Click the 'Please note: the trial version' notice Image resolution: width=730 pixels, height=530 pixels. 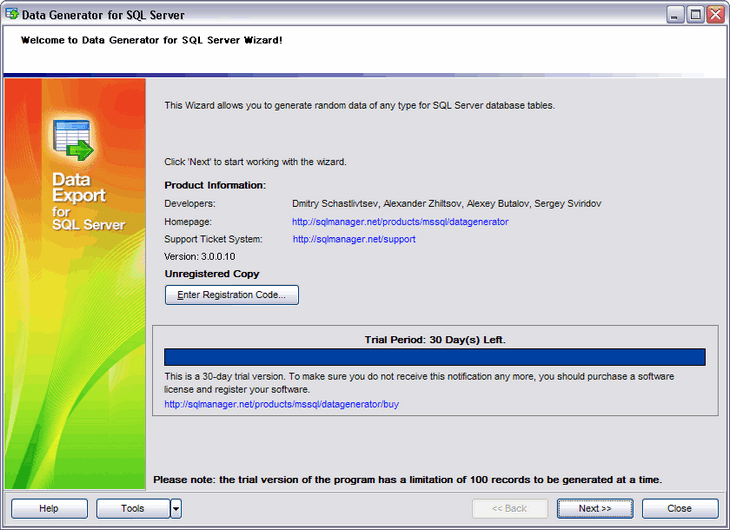point(408,479)
